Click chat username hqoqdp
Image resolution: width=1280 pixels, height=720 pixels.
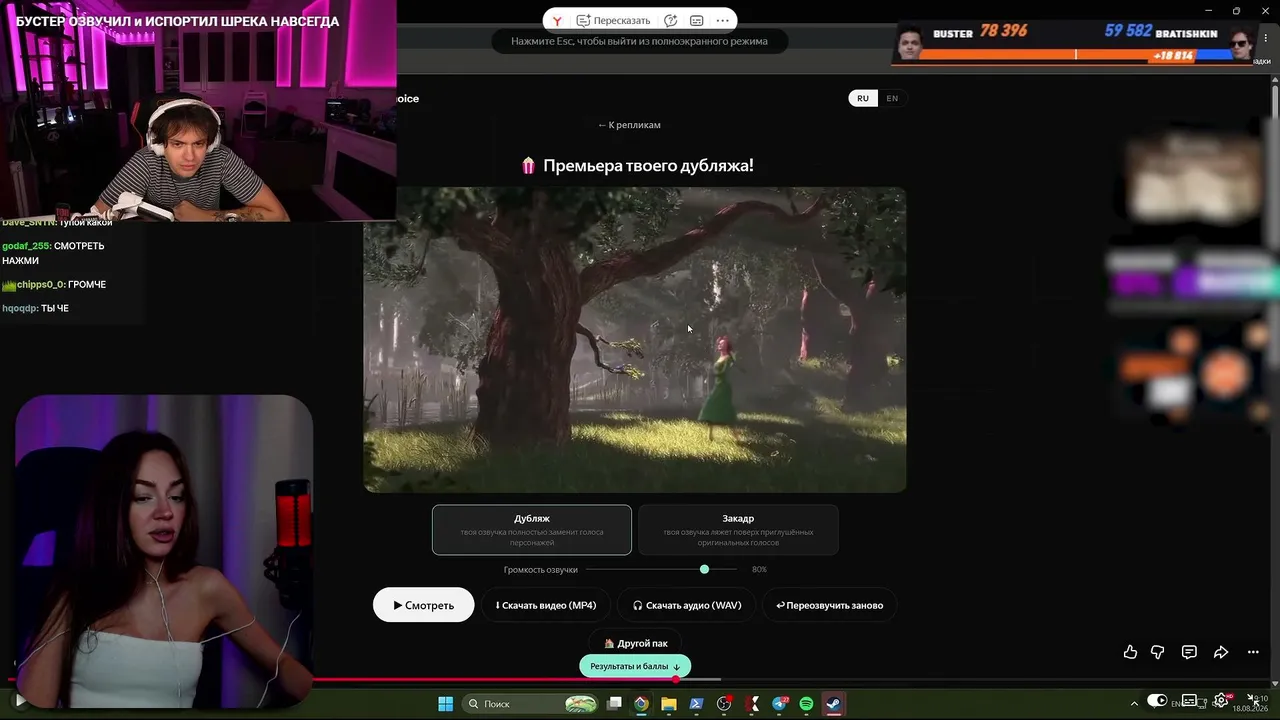pos(20,309)
